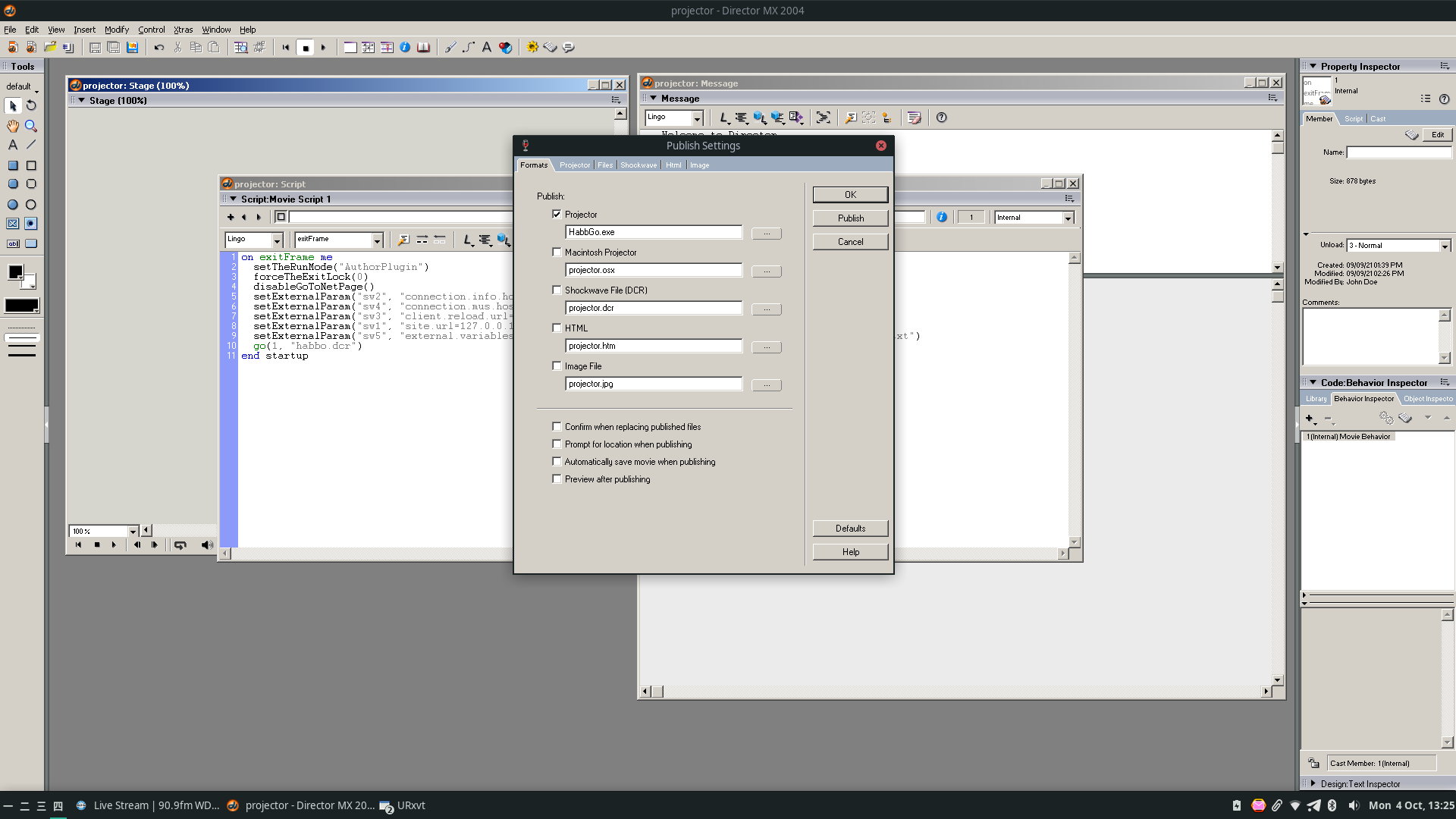
Task: Enable Automatically save movie when publishing
Action: point(557,462)
